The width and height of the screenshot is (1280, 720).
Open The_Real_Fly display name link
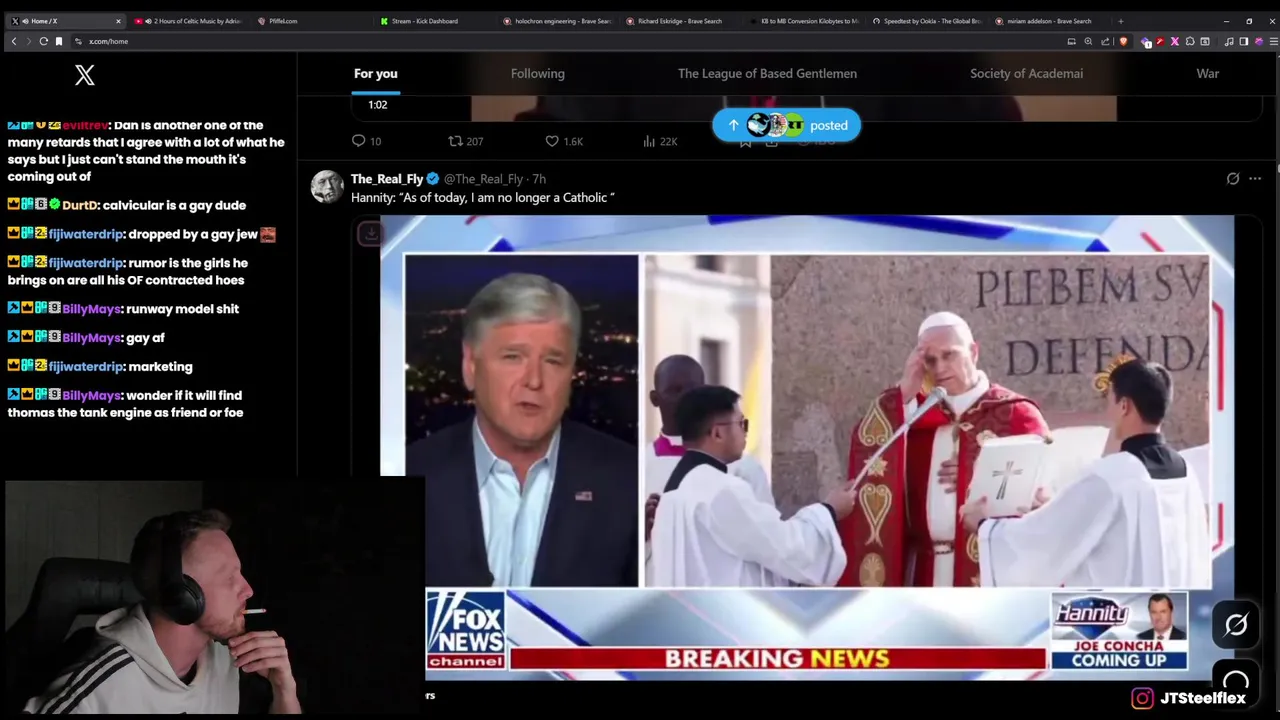click(x=387, y=179)
